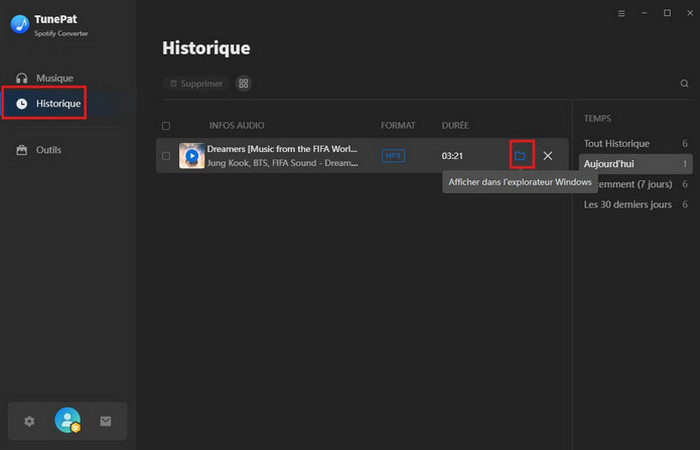Switch to grid view icon
The width and height of the screenshot is (700, 450).
tap(243, 84)
